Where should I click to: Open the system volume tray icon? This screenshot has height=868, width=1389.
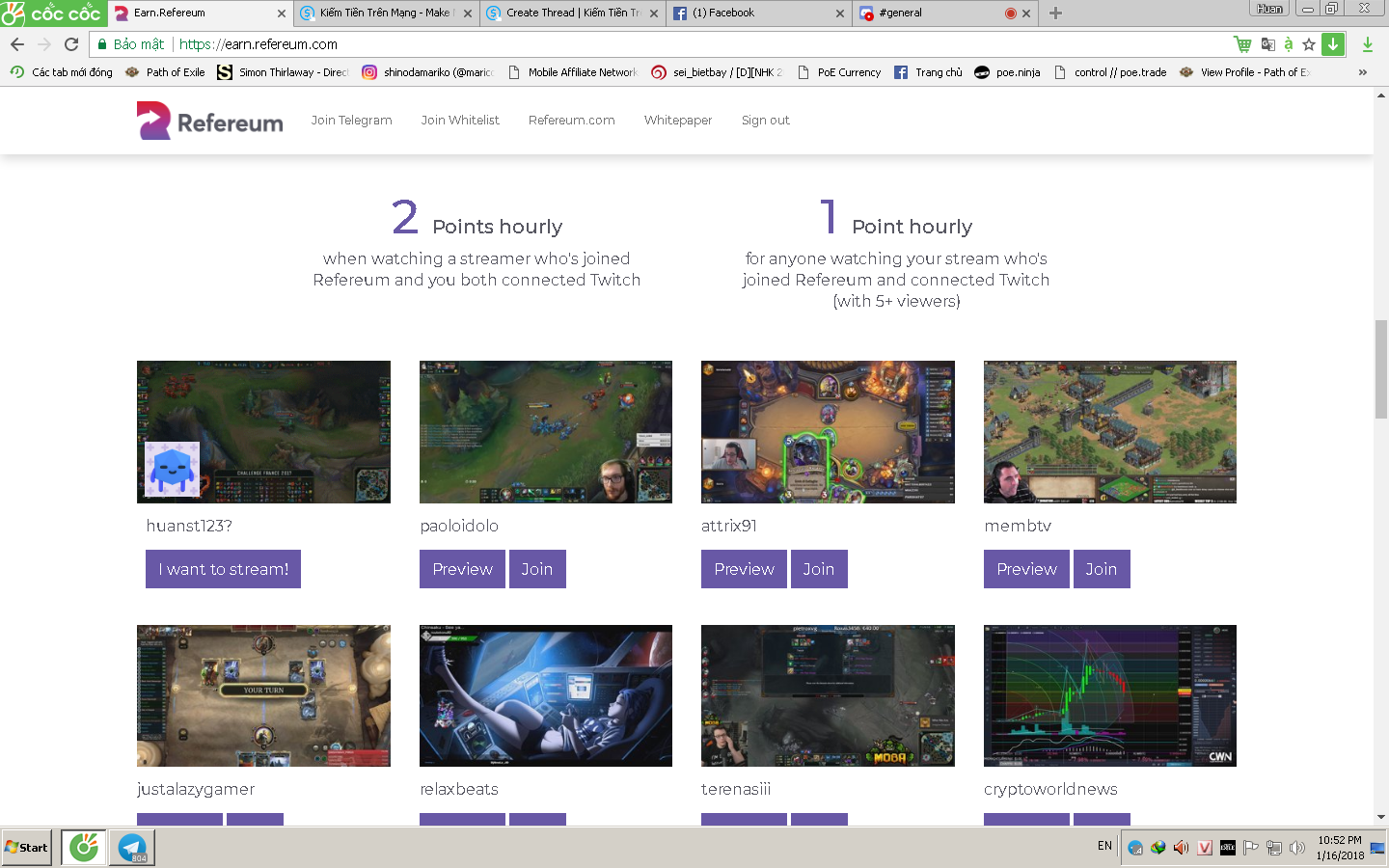[x=1297, y=848]
